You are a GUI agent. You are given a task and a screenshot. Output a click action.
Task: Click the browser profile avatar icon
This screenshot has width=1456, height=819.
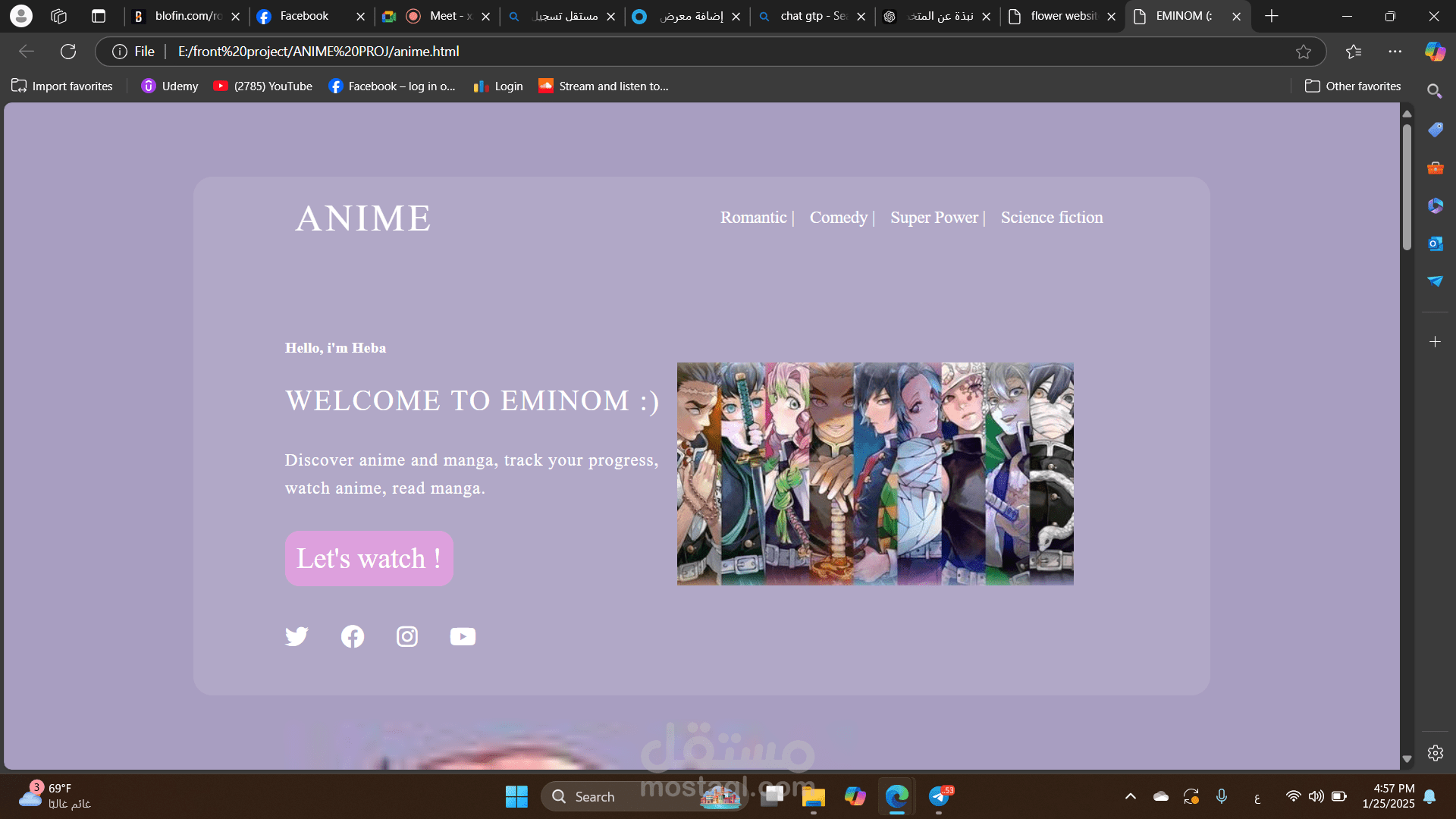[21, 16]
